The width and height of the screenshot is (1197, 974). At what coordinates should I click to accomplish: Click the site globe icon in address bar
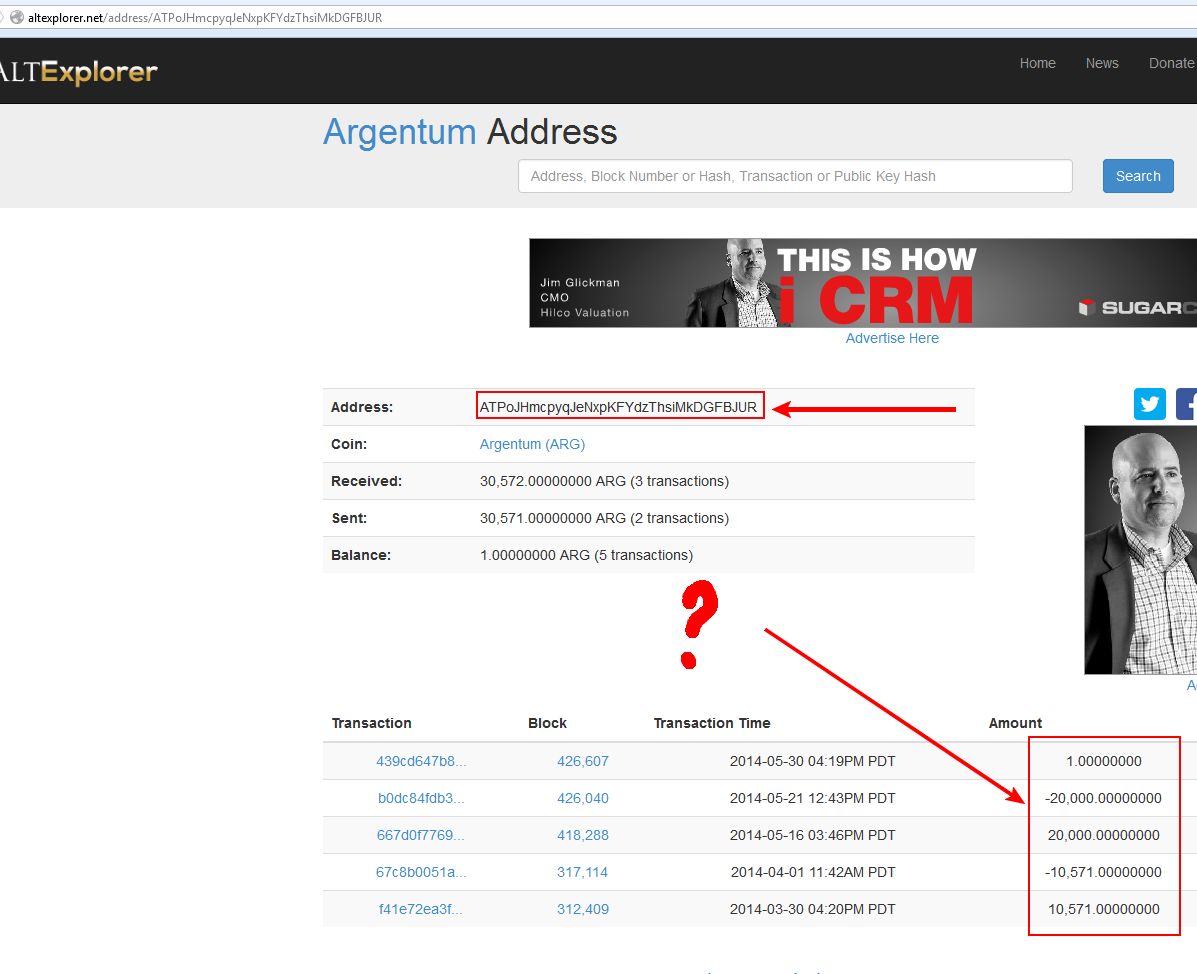click(17, 18)
